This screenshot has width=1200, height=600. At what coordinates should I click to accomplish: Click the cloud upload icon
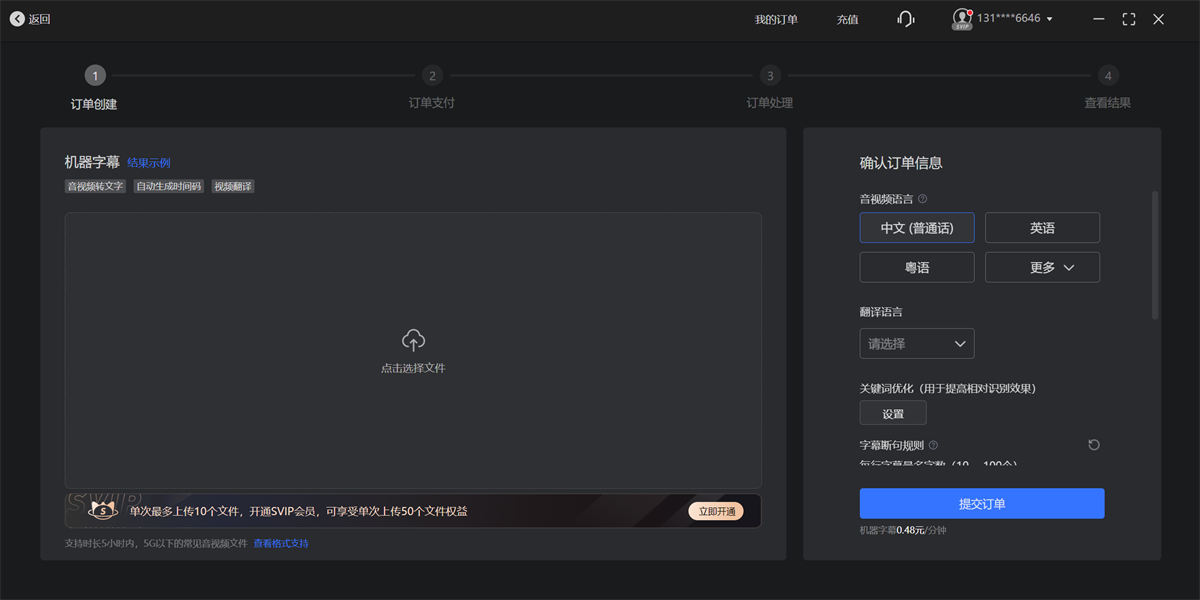413,340
